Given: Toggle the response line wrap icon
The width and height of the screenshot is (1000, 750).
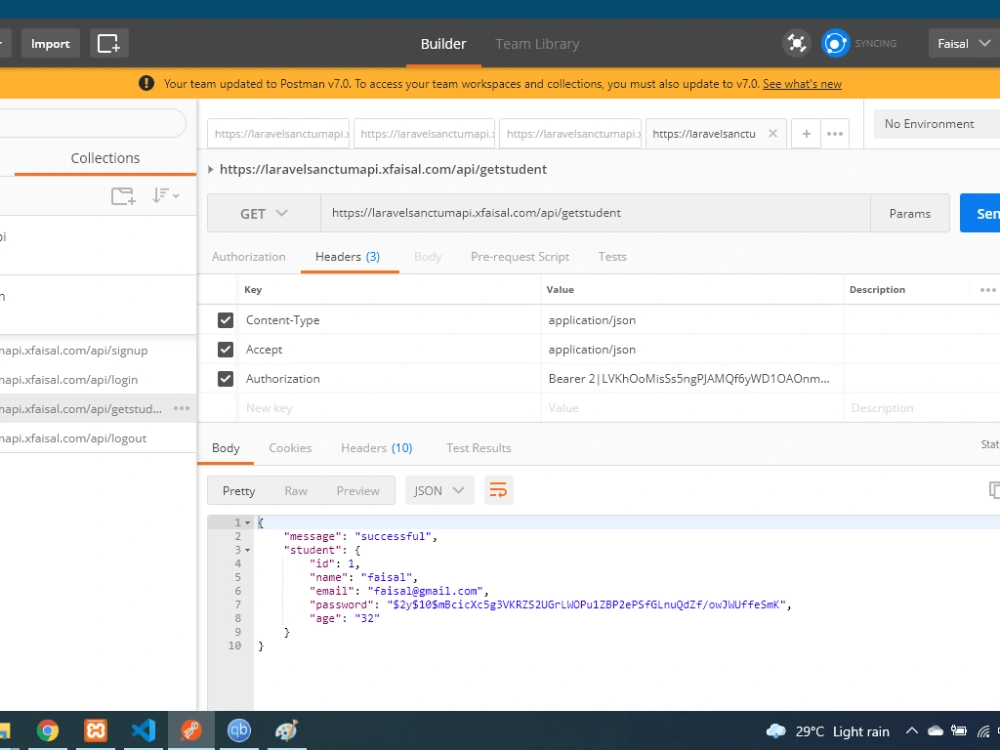Looking at the screenshot, I should (498, 490).
